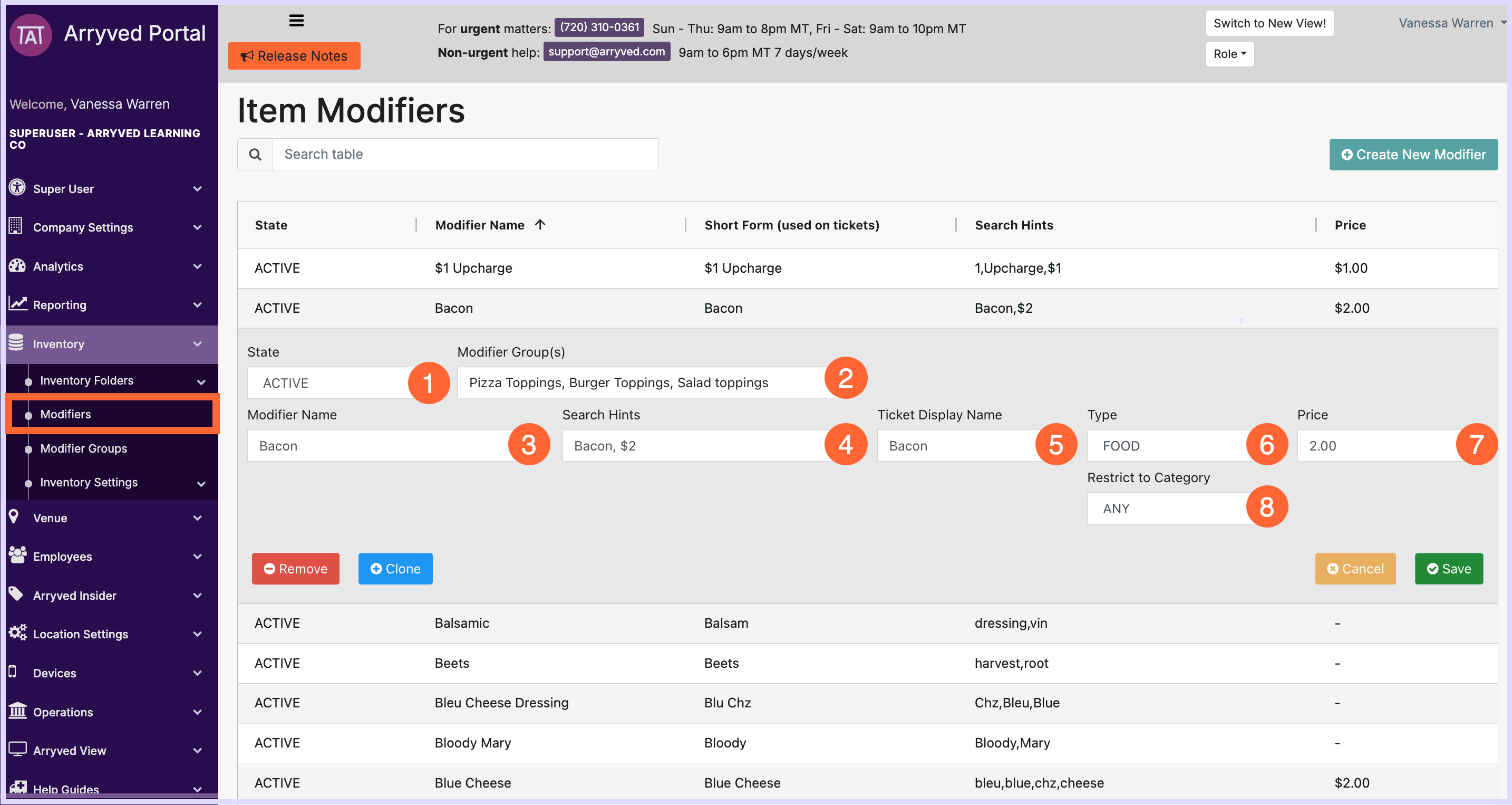
Task: Click the Devices phone icon
Action: click(x=12, y=672)
